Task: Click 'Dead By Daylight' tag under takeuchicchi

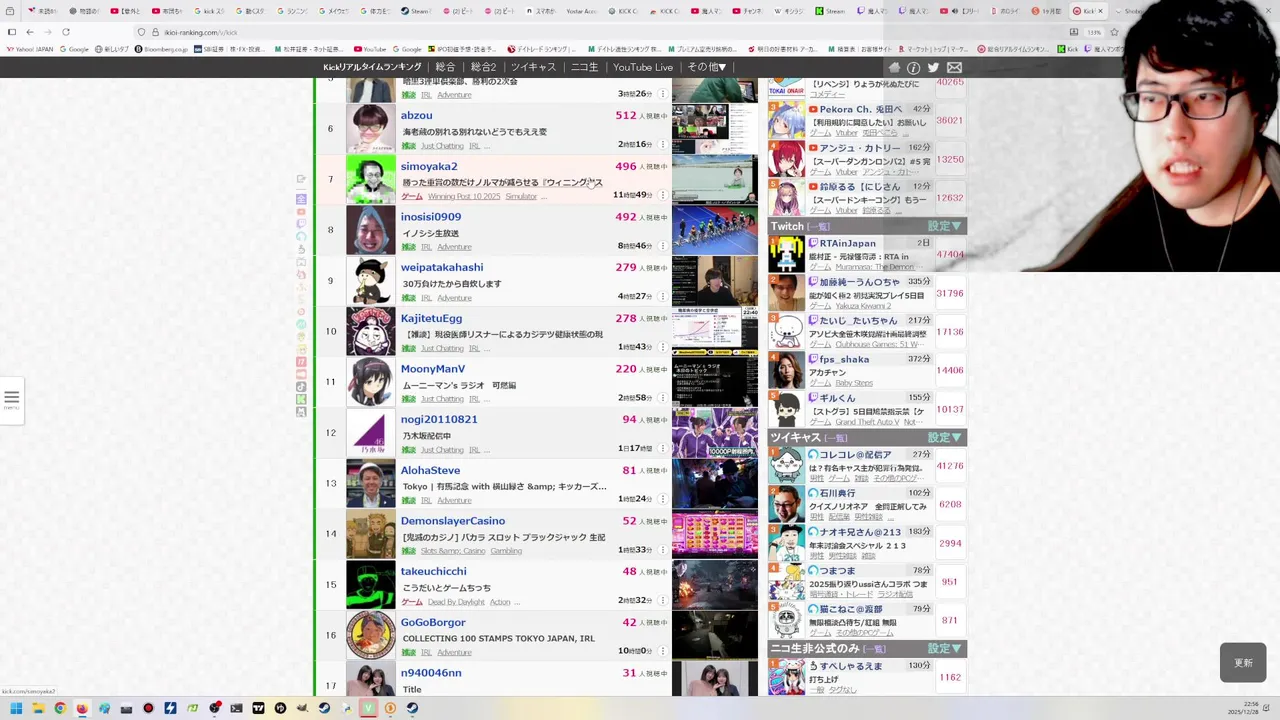Action: (x=456, y=602)
